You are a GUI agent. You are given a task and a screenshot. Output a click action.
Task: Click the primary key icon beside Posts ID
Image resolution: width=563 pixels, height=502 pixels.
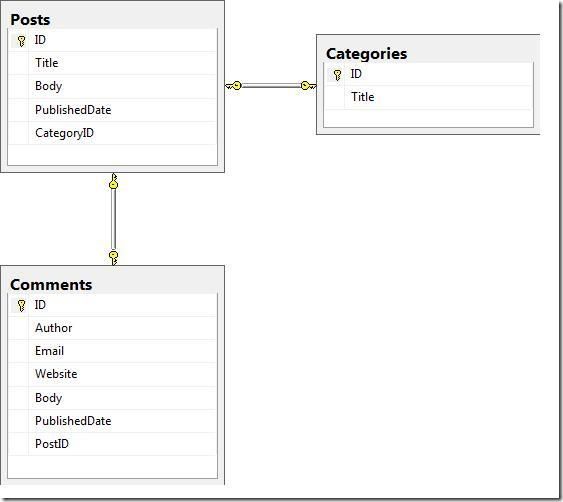point(22,41)
